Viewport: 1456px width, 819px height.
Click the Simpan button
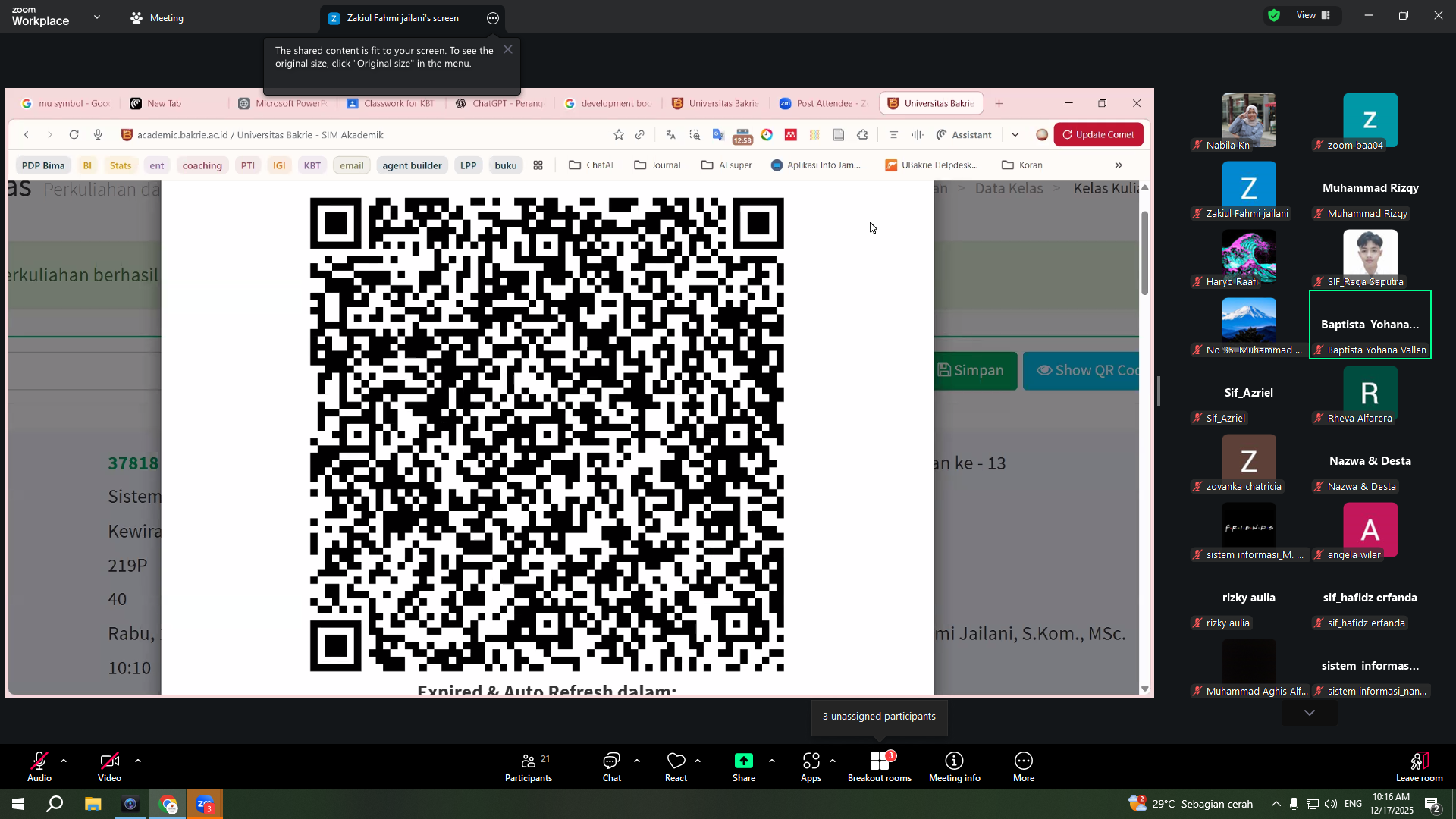coord(975,371)
